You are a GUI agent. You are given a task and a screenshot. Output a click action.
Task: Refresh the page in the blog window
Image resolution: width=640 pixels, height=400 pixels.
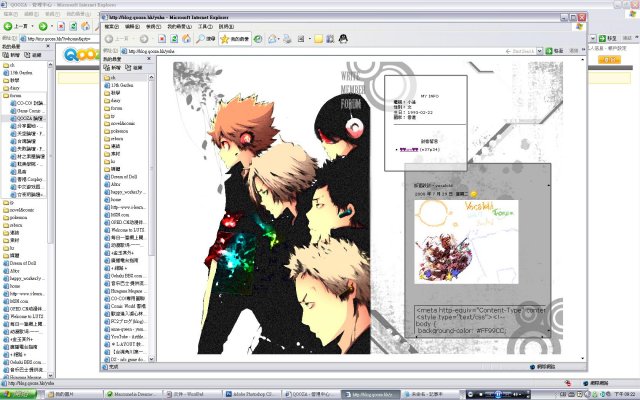(x=174, y=39)
